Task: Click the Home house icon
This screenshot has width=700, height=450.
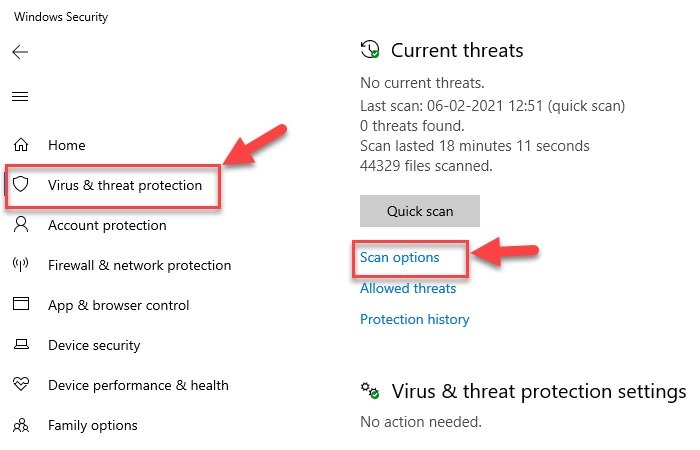Action: coord(20,145)
